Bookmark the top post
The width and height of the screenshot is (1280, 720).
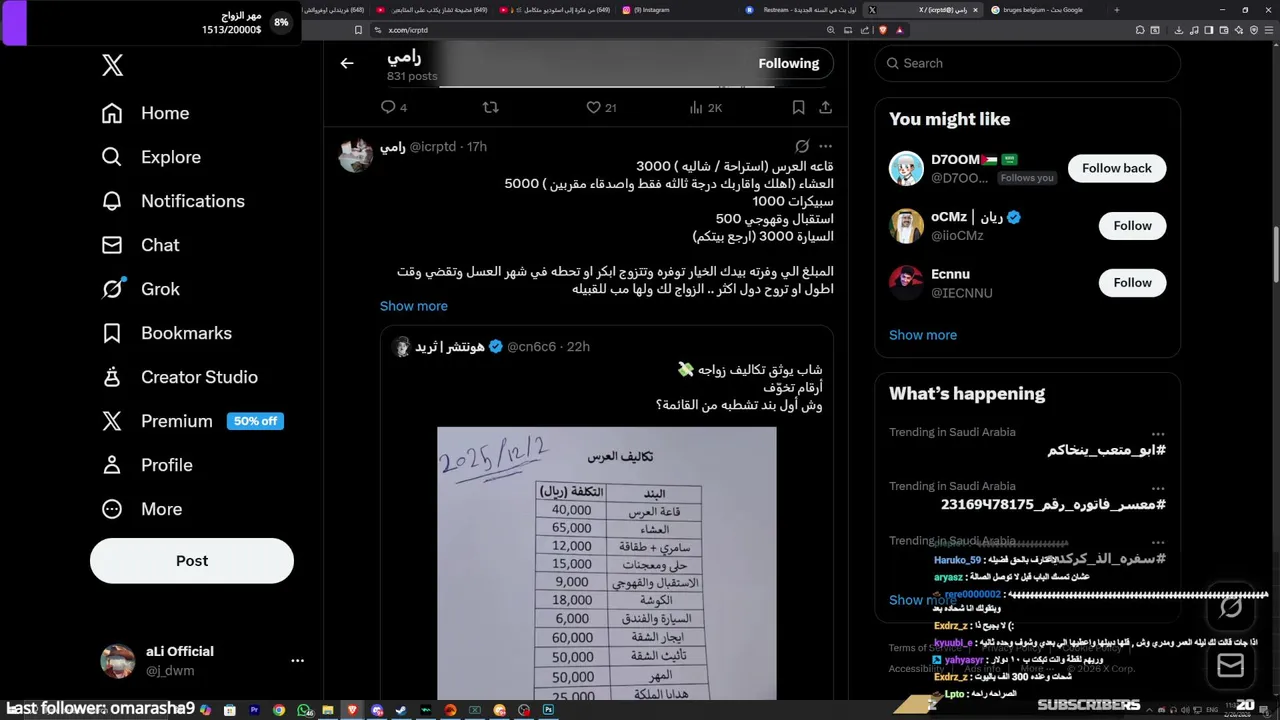point(798,107)
